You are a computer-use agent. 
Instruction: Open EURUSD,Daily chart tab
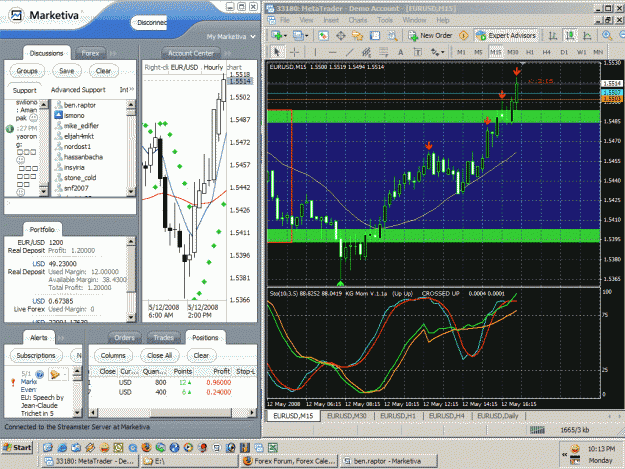(497, 416)
